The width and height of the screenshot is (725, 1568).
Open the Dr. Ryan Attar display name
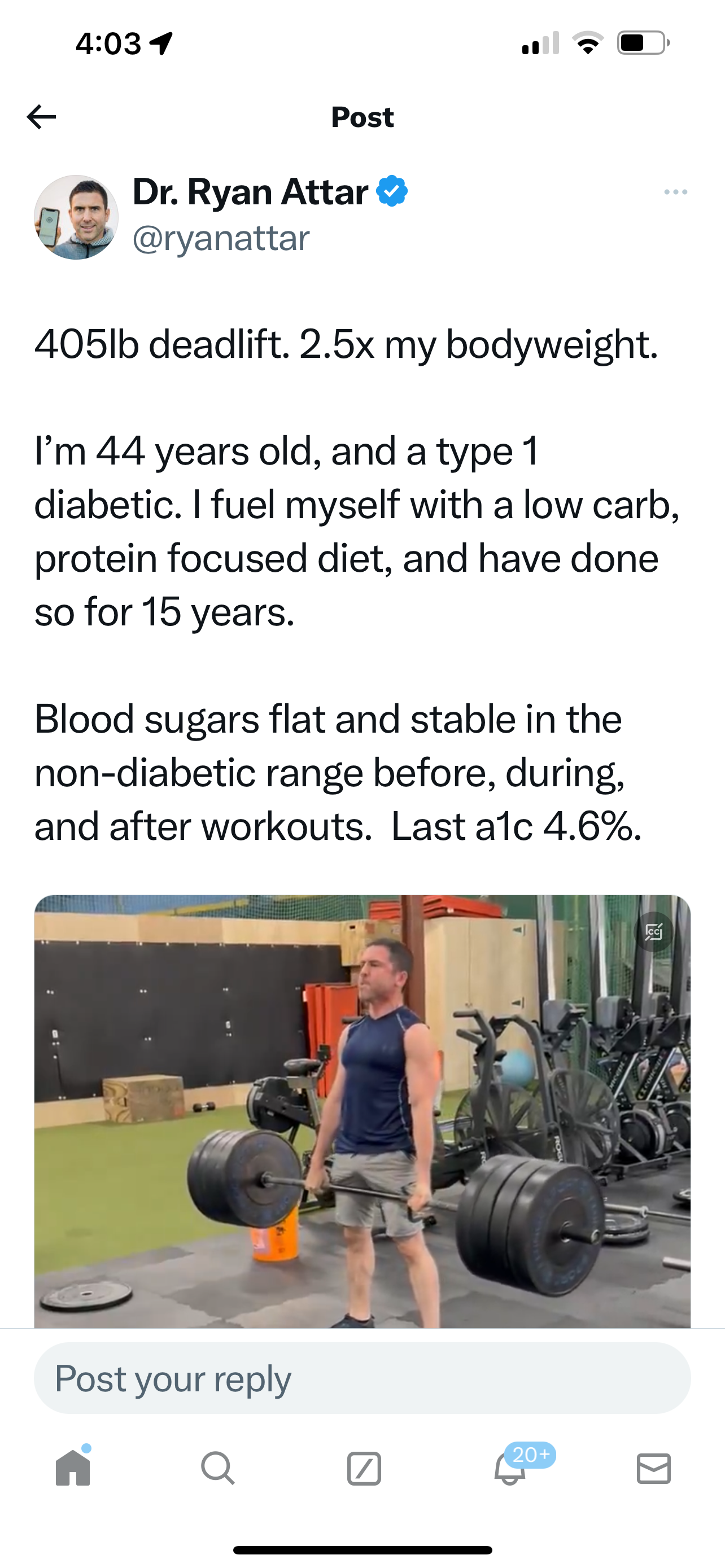250,192
